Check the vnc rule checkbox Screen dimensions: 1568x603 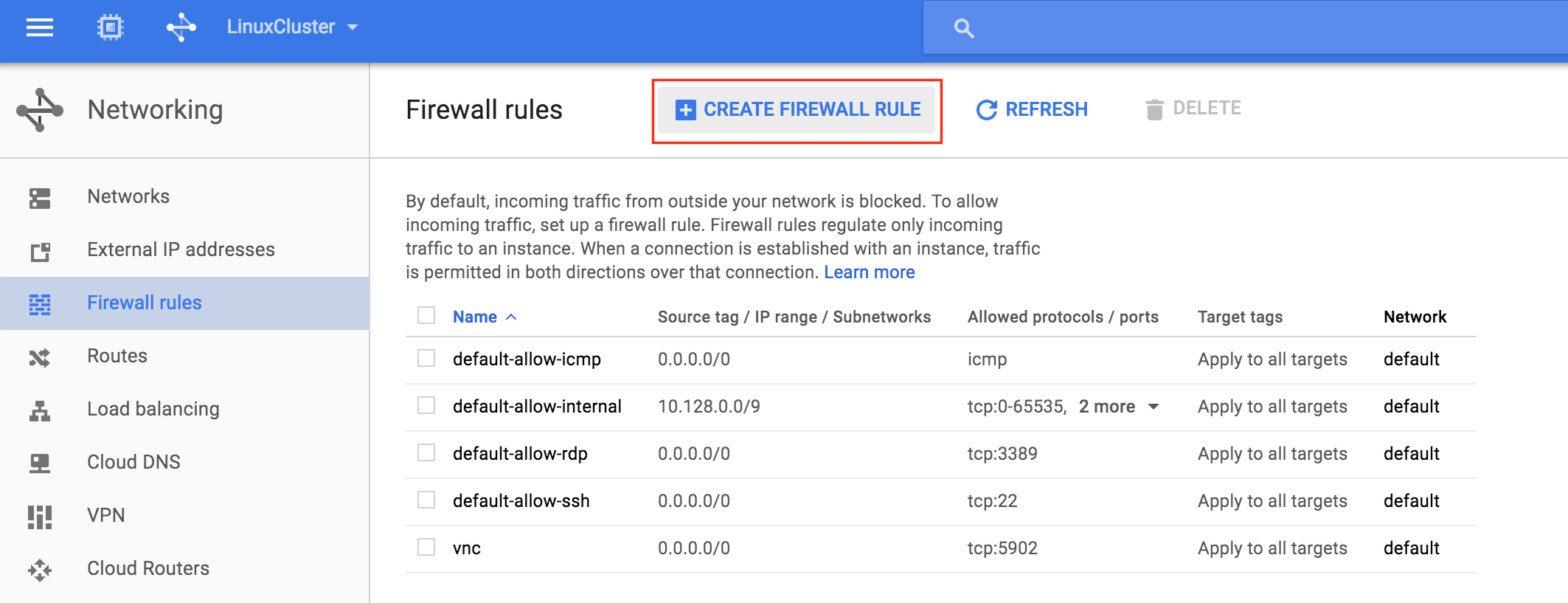coord(426,547)
